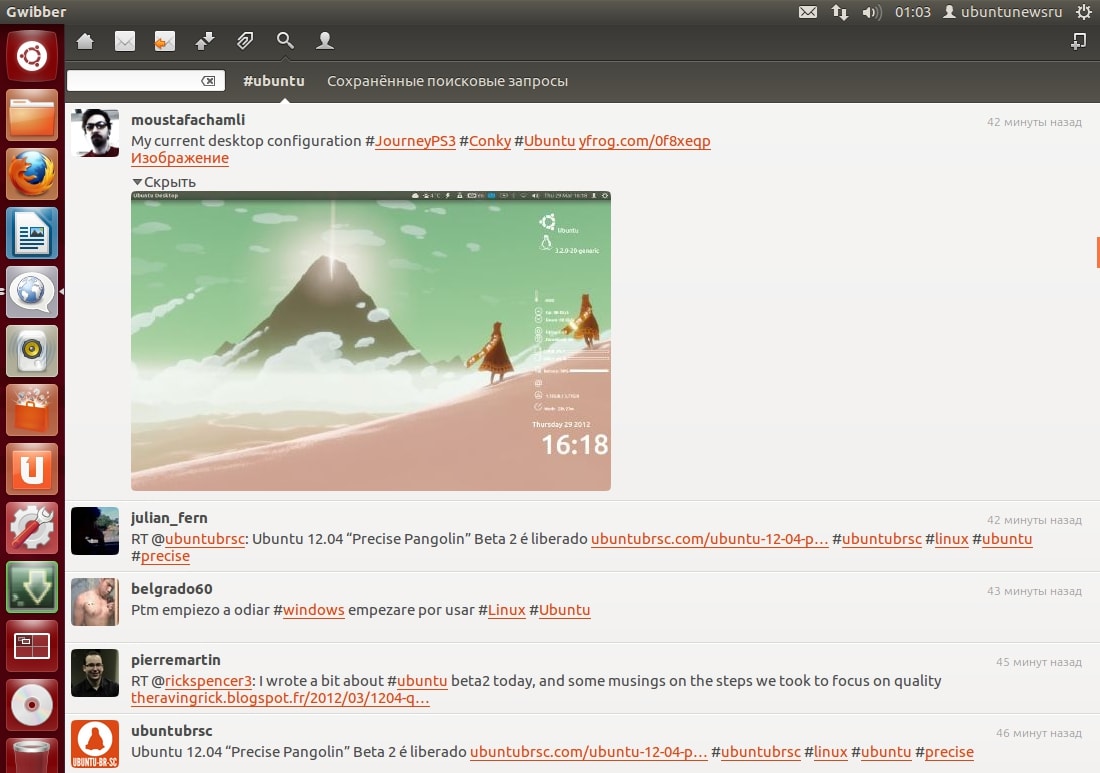Image resolution: width=1100 pixels, height=773 pixels.
Task: Open the theravingrick.blogspot.fr link
Action: [x=280, y=698]
